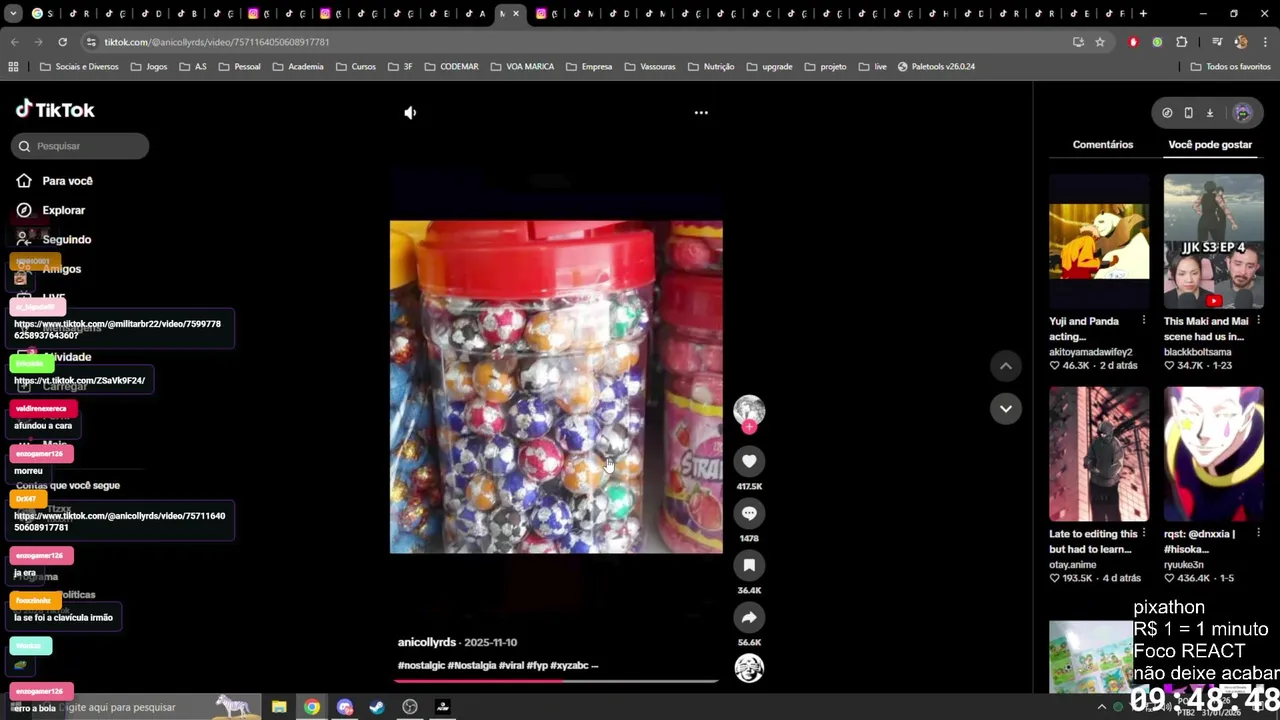Focus the Pesquisar search field
The width and height of the screenshot is (1280, 720).
tap(82, 146)
